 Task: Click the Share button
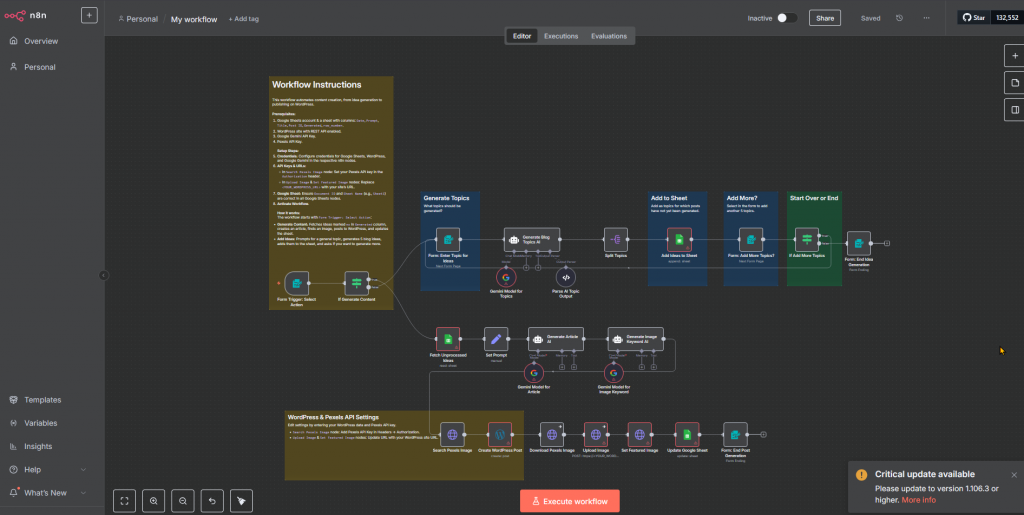coord(825,18)
